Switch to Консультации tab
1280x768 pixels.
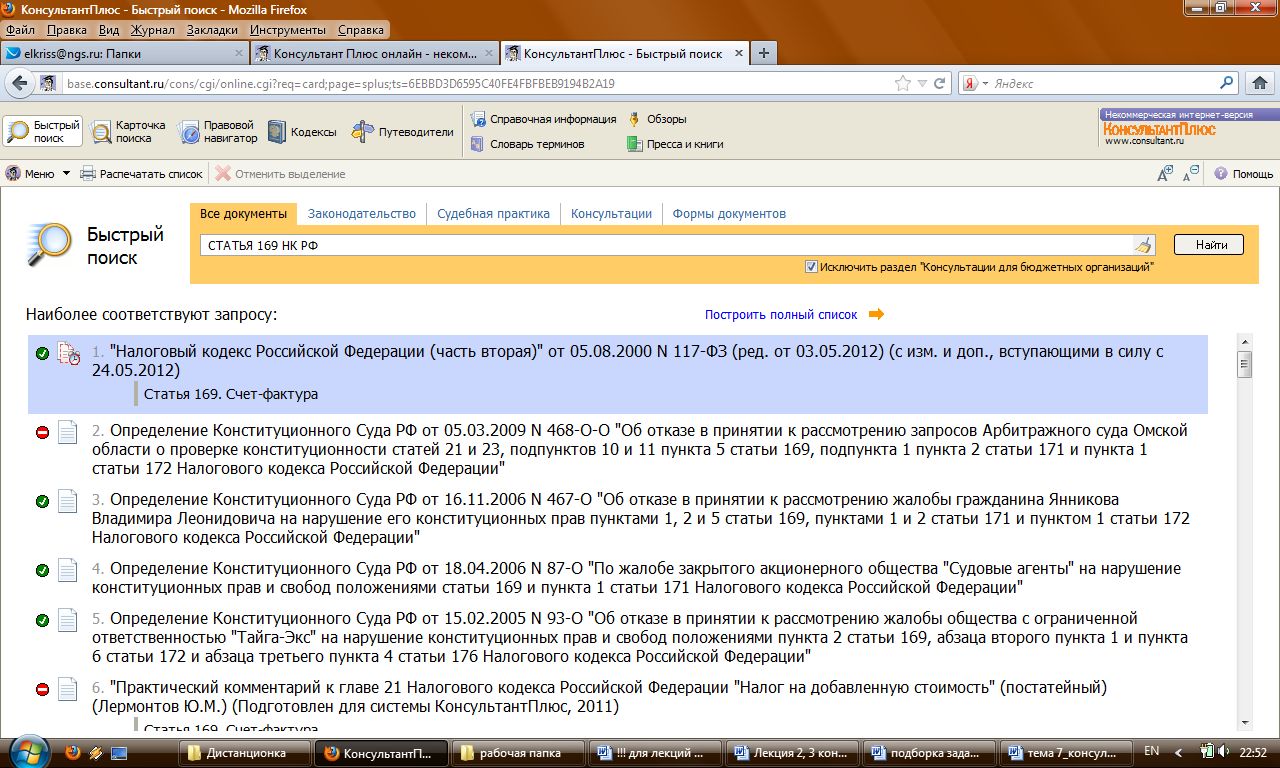611,213
